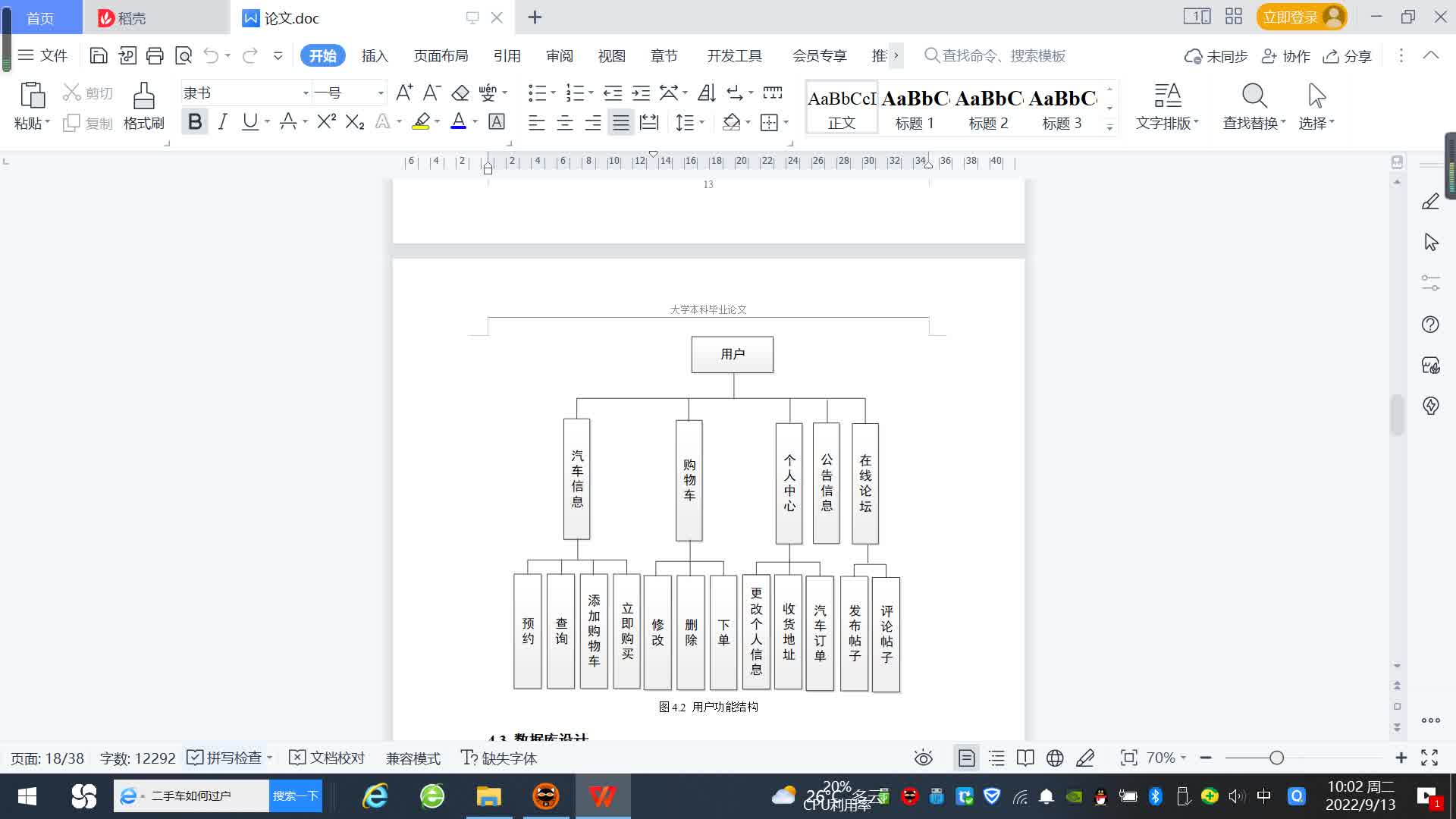Switch to web layout view
The width and height of the screenshot is (1456, 819).
pyautogui.click(x=1055, y=758)
